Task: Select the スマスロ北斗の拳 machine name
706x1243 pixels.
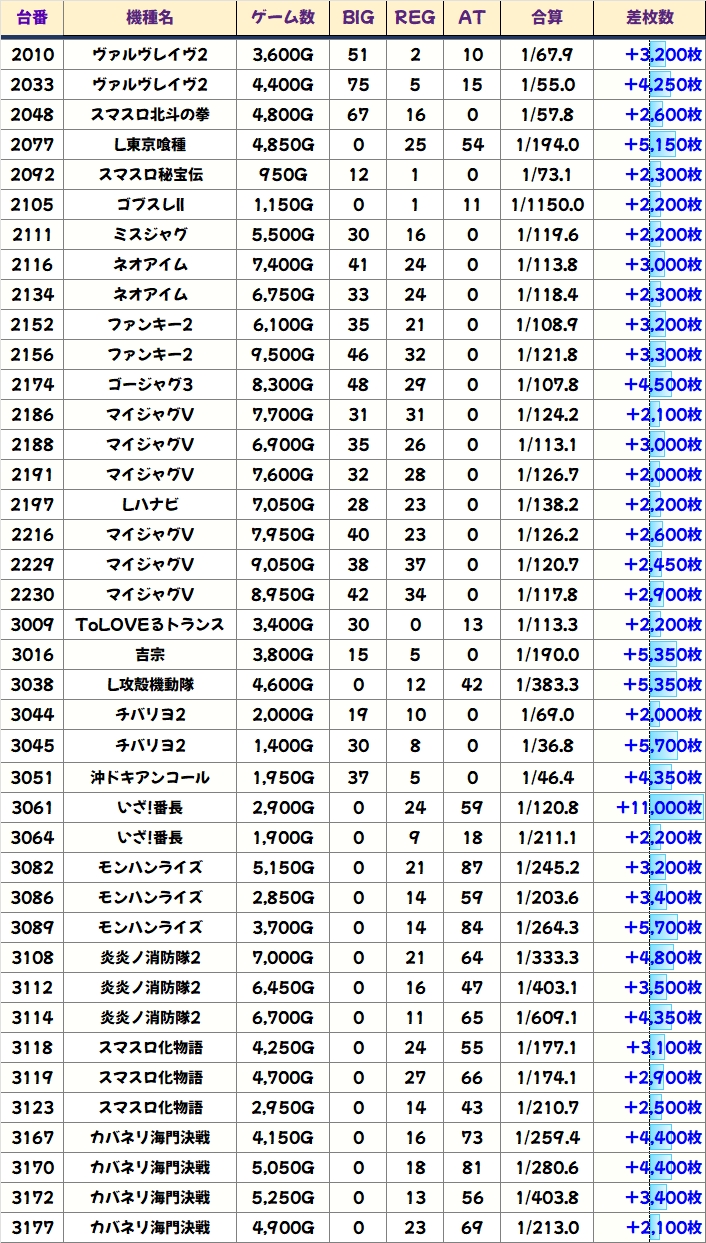Action: 150,114
